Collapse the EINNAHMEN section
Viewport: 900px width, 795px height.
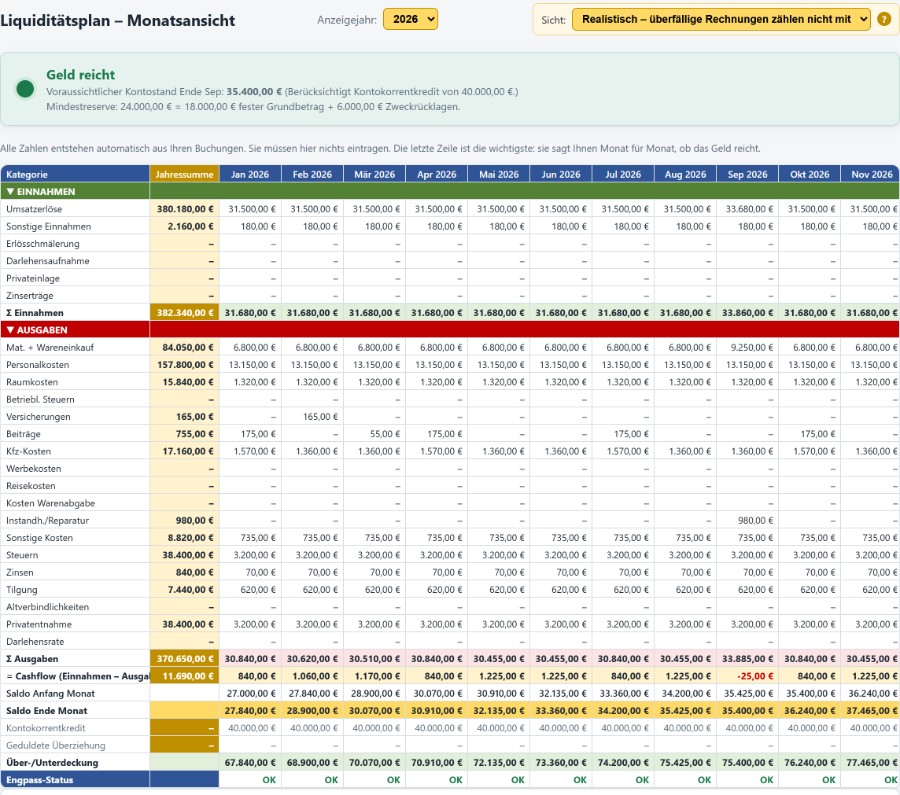(x=41, y=192)
